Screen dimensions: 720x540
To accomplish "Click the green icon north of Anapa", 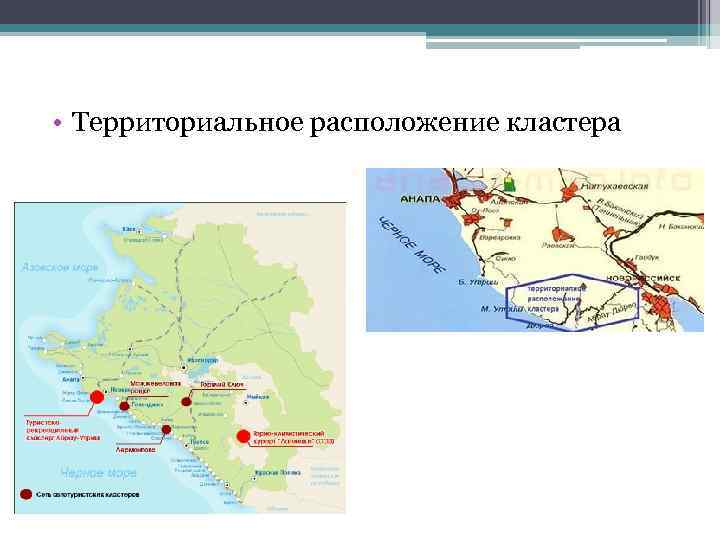I will (x=509, y=183).
